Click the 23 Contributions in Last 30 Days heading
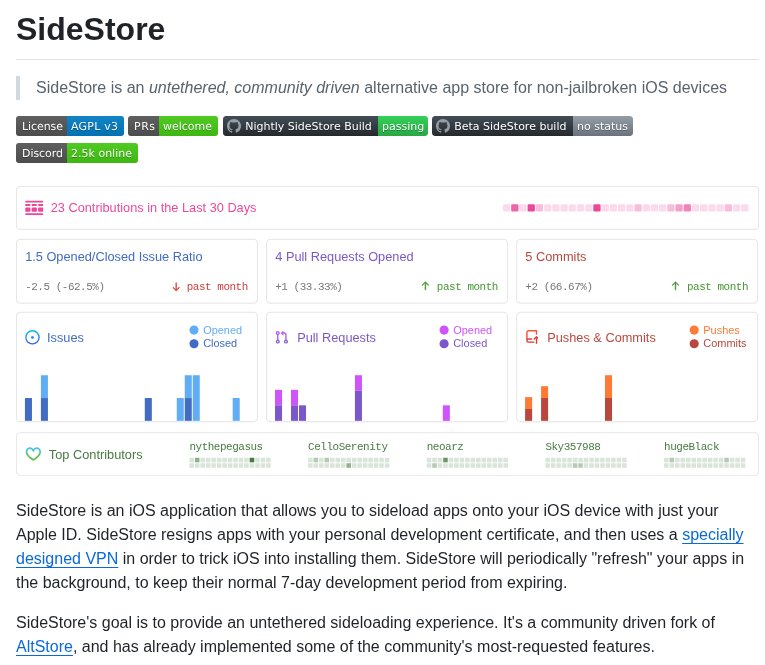The width and height of the screenshot is (765, 665). (x=153, y=208)
